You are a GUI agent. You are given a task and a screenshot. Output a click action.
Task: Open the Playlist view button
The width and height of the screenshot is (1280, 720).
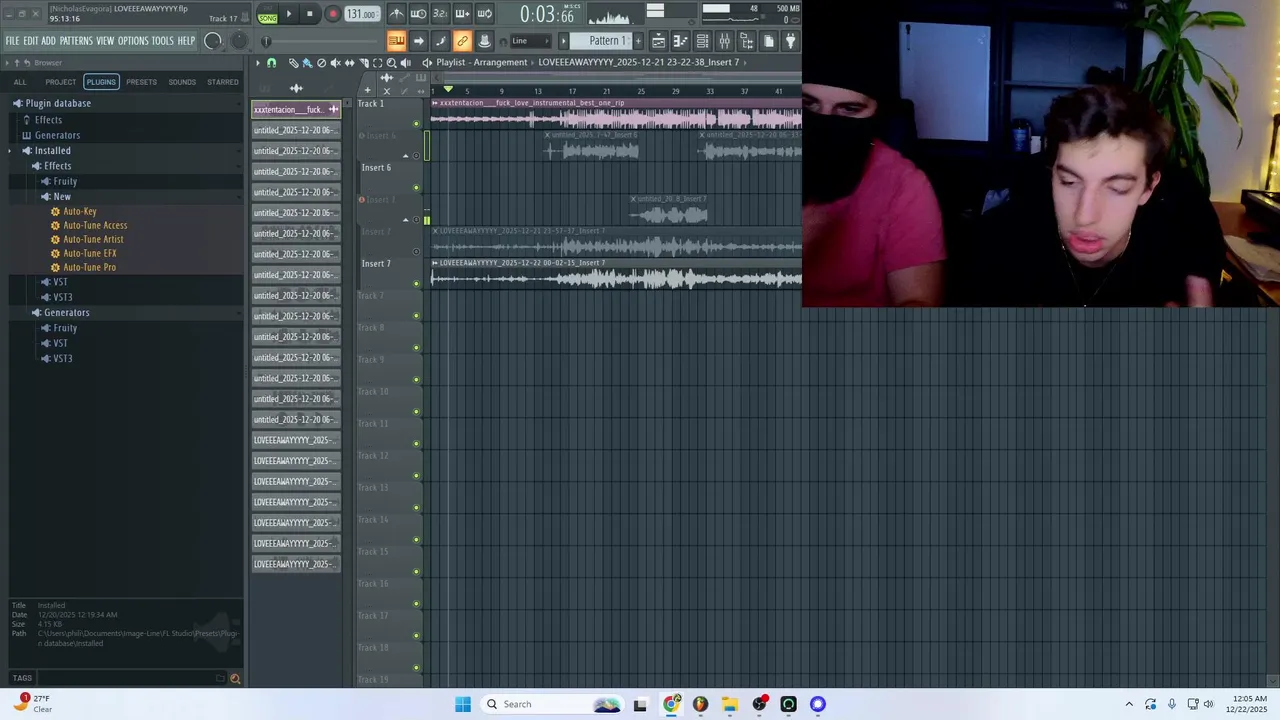coord(659,41)
